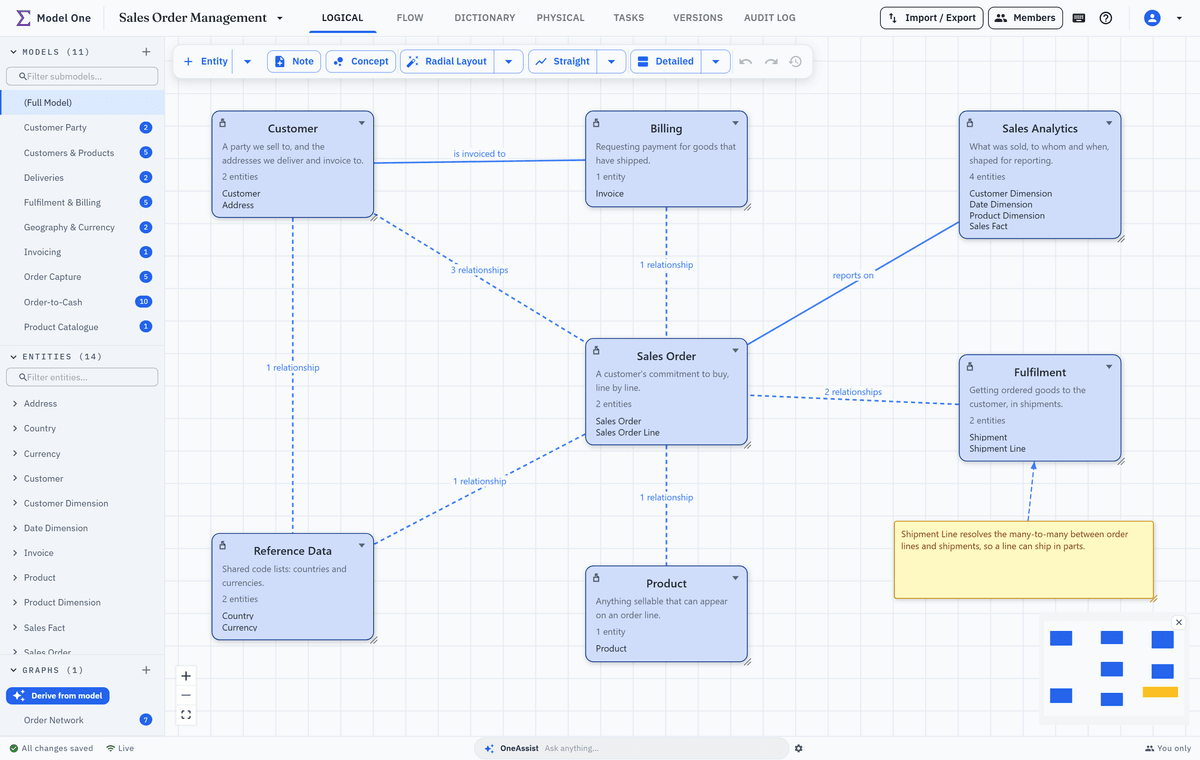1200x760 pixels.
Task: Add a Concept to the canvas
Action: (x=360, y=61)
